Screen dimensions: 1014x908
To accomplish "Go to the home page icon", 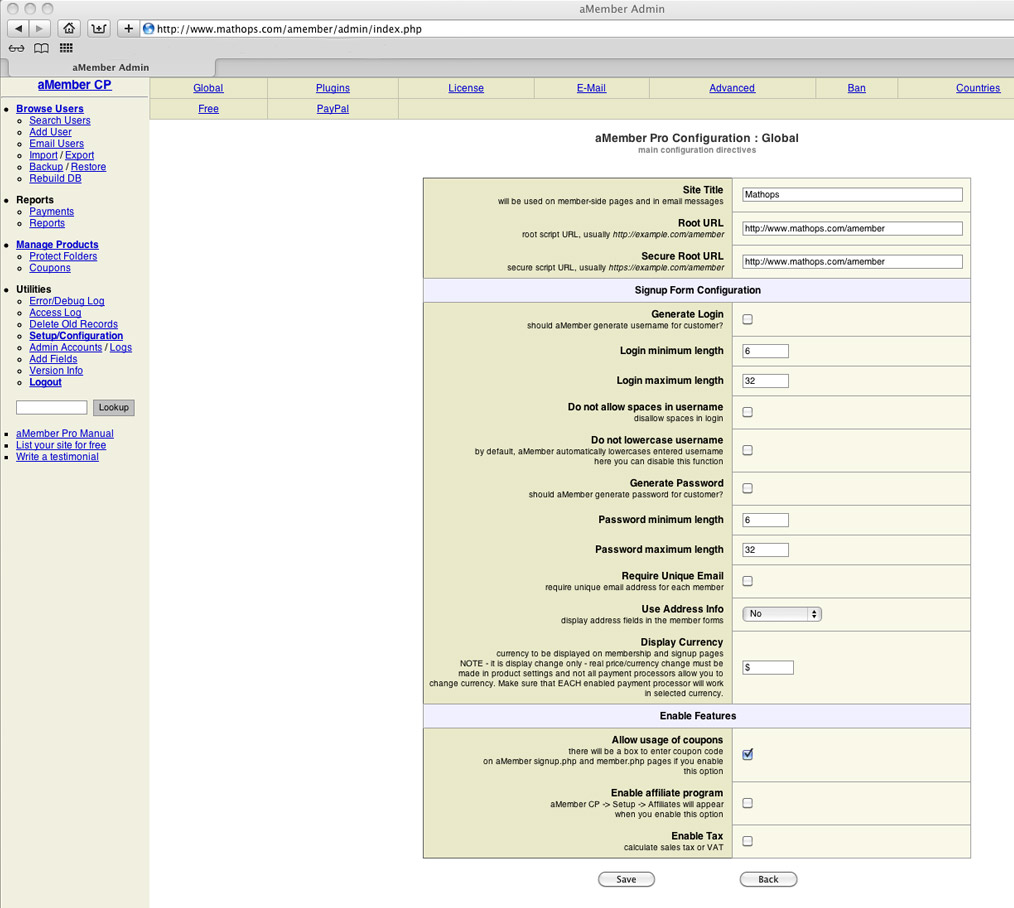I will point(69,29).
